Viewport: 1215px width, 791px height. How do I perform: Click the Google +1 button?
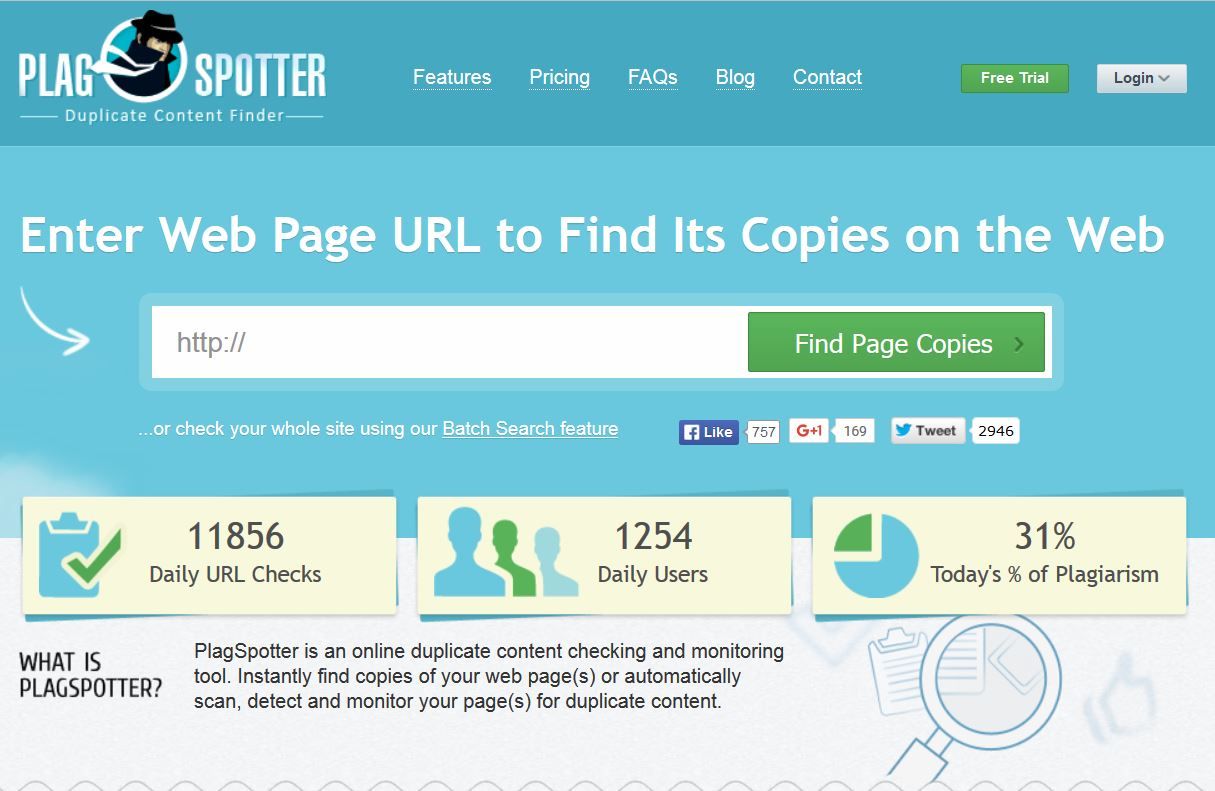pos(809,431)
